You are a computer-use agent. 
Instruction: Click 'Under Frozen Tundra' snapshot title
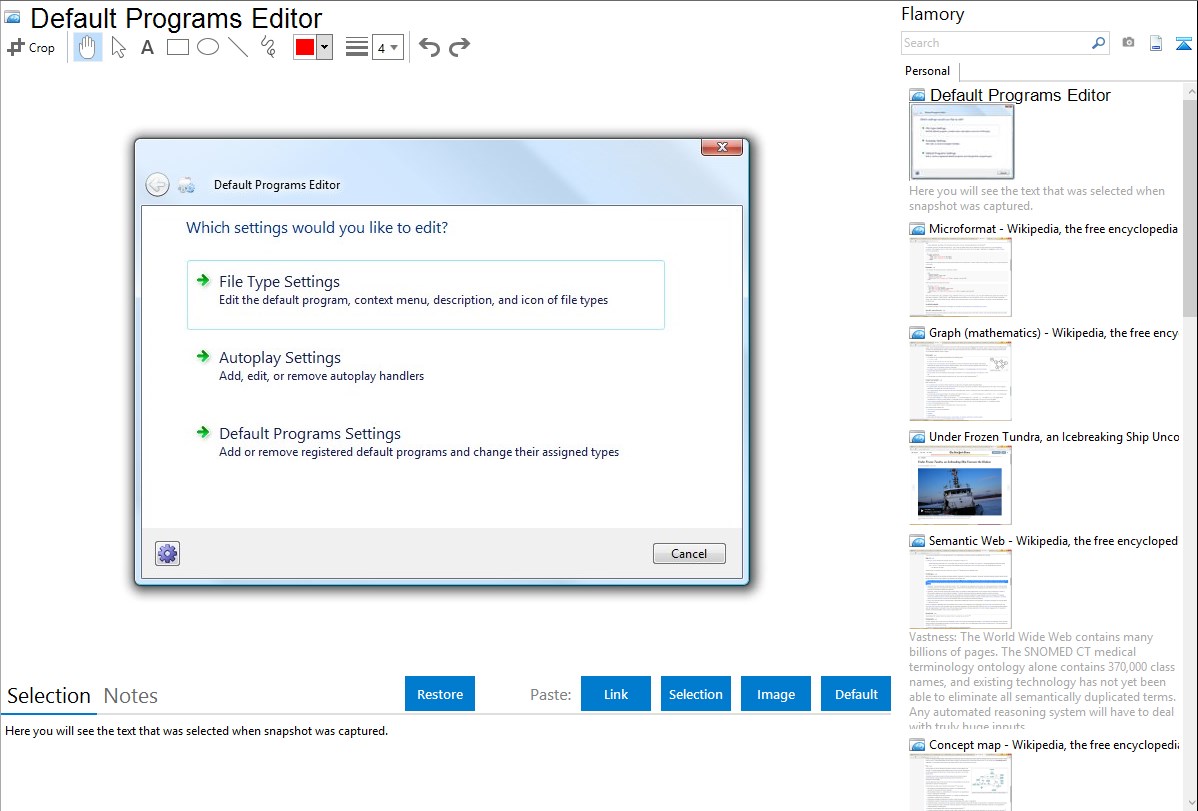pyautogui.click(x=1054, y=436)
